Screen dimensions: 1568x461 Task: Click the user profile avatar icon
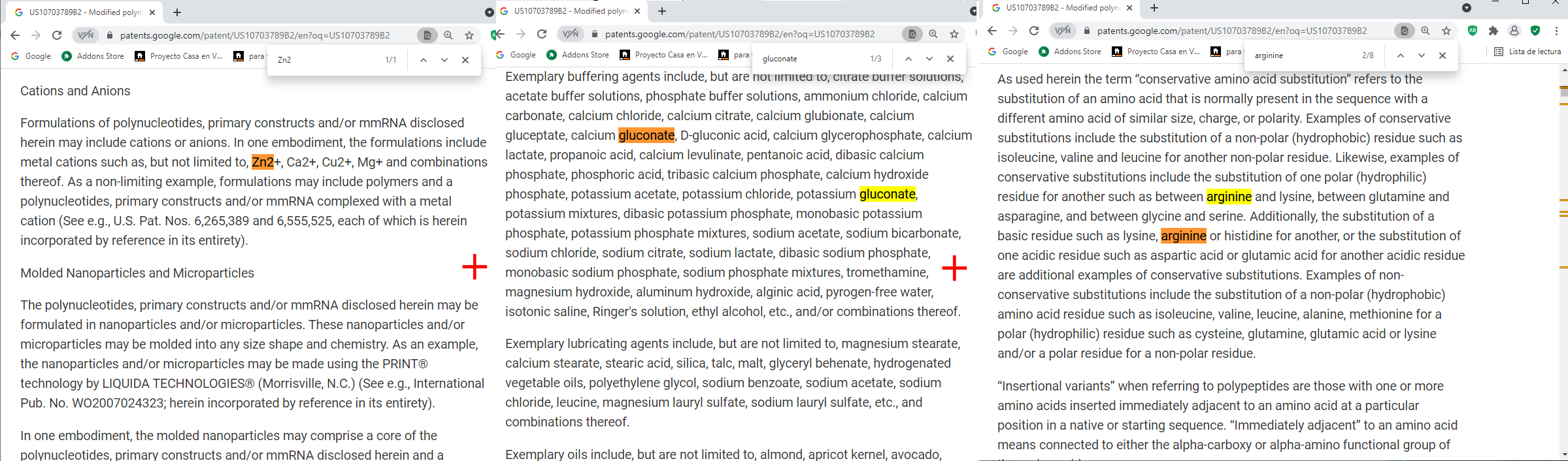(1514, 31)
